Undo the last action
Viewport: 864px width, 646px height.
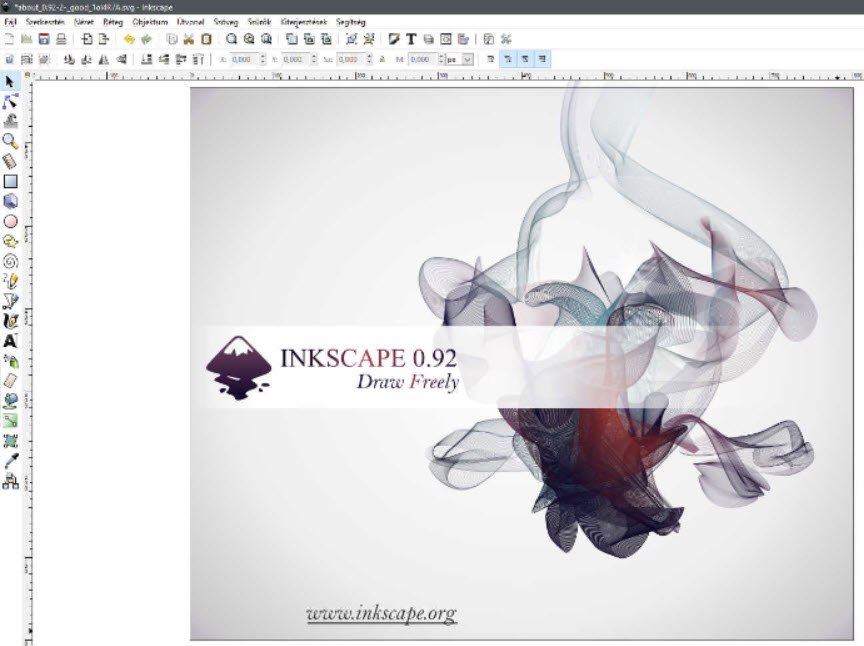[129, 39]
